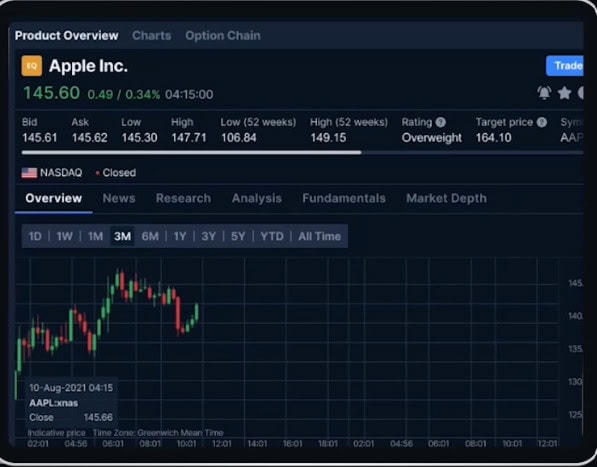The width and height of the screenshot is (597, 467).
Task: Set chart range to 5Y
Action: tap(238, 236)
